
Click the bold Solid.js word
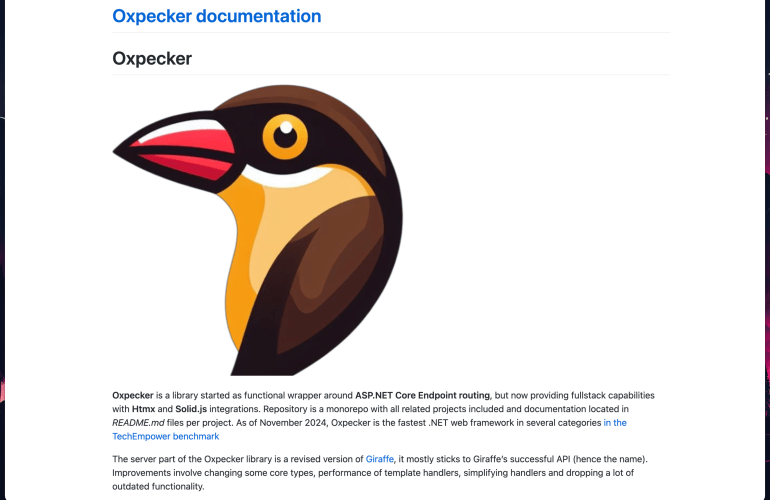click(x=191, y=409)
